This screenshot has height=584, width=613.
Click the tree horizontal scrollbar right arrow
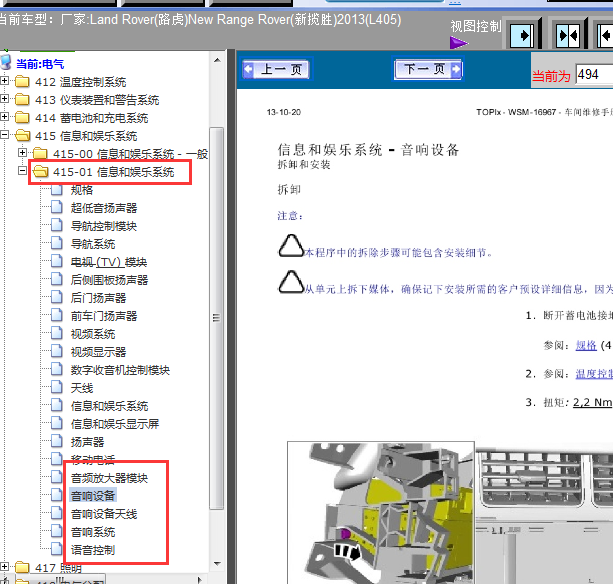pos(200,579)
